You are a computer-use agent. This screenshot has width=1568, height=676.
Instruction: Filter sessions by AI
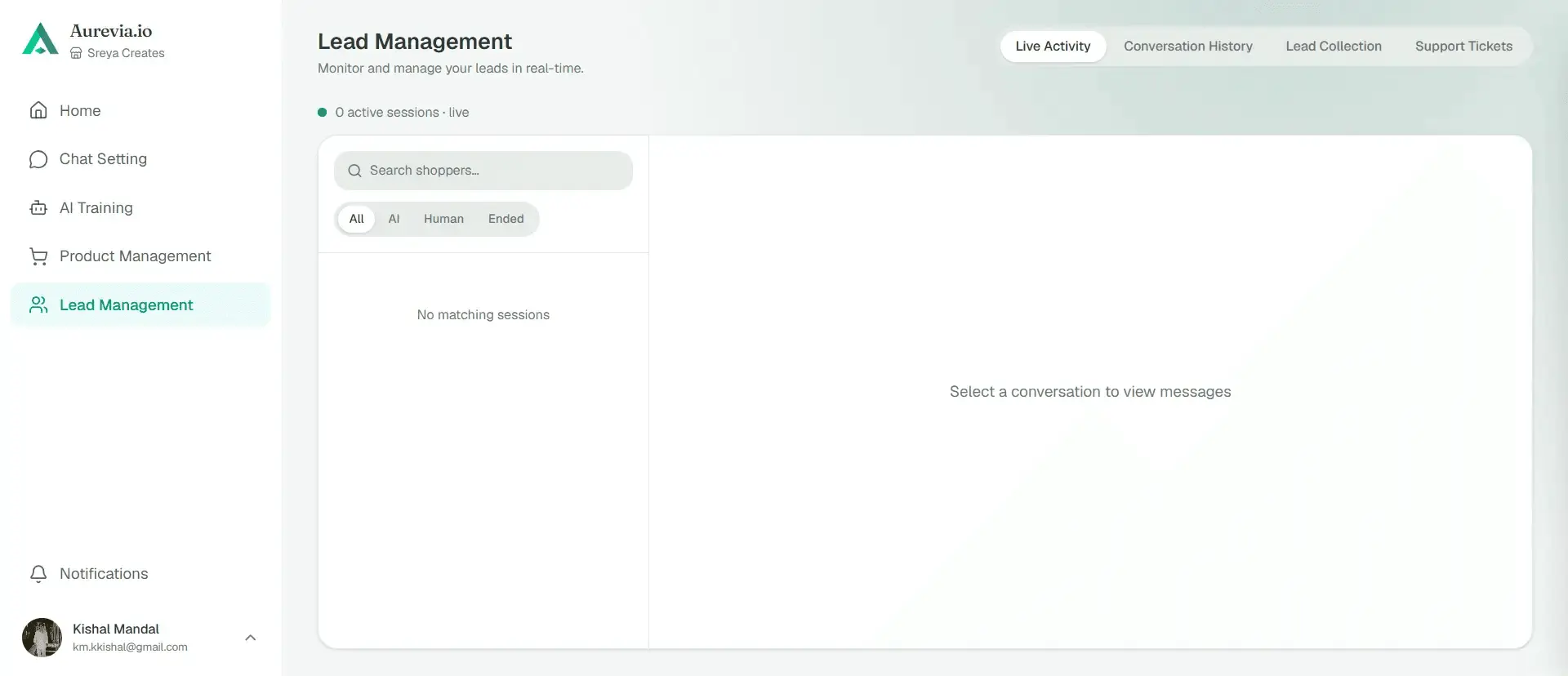pos(394,219)
